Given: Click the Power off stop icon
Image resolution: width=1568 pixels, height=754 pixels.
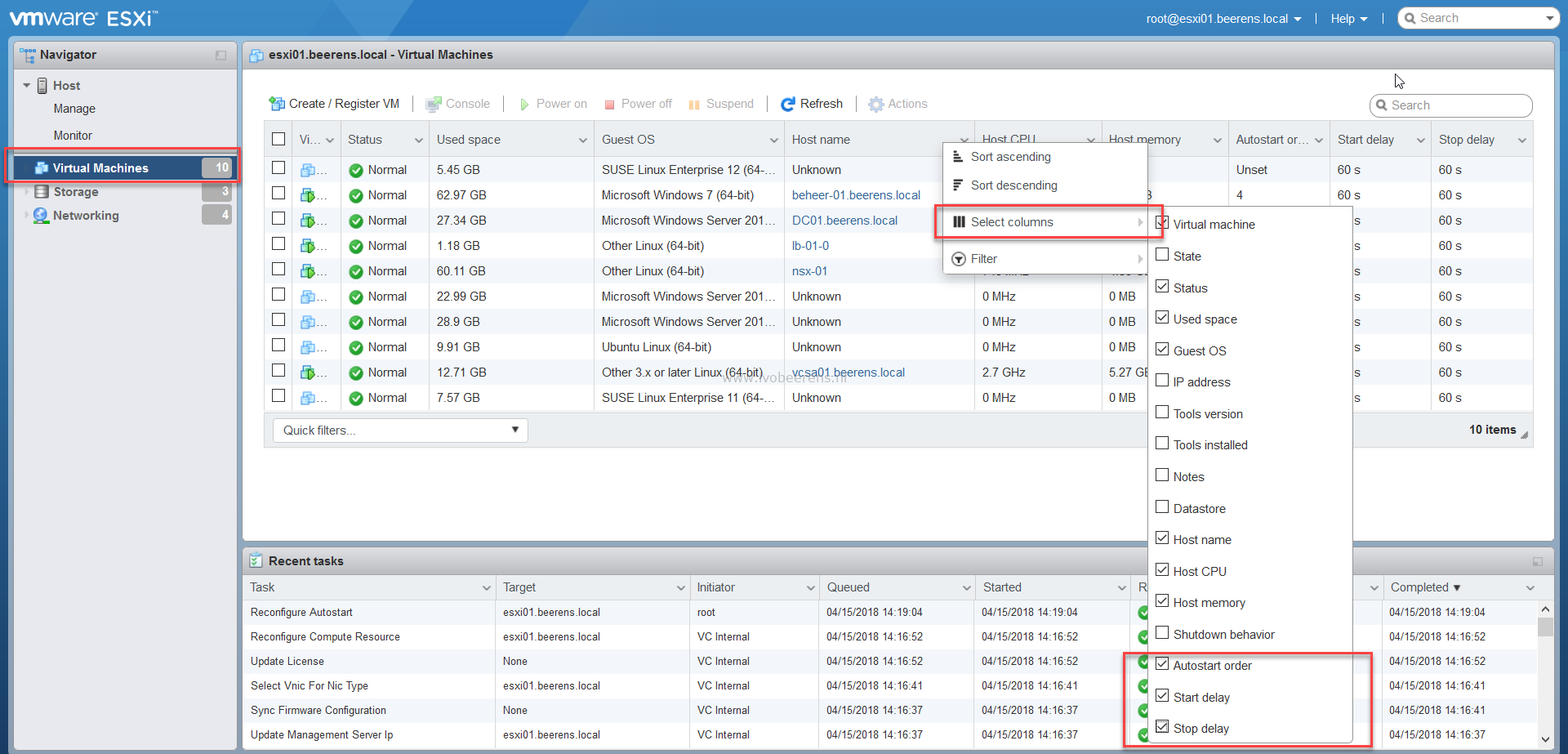Looking at the screenshot, I should point(609,105).
